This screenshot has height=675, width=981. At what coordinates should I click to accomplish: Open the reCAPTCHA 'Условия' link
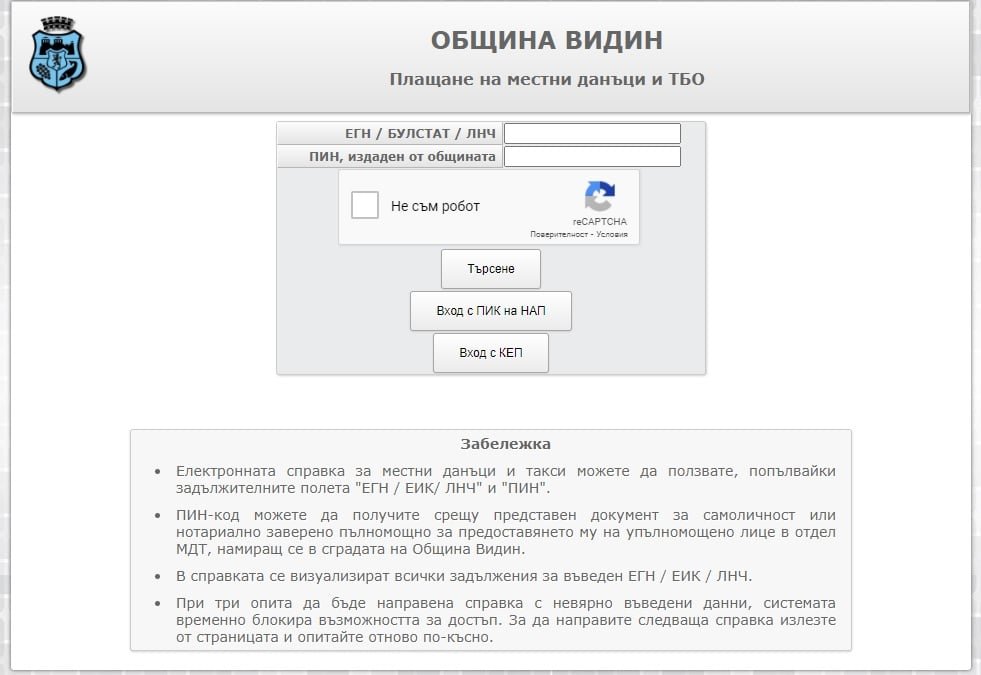tap(612, 235)
